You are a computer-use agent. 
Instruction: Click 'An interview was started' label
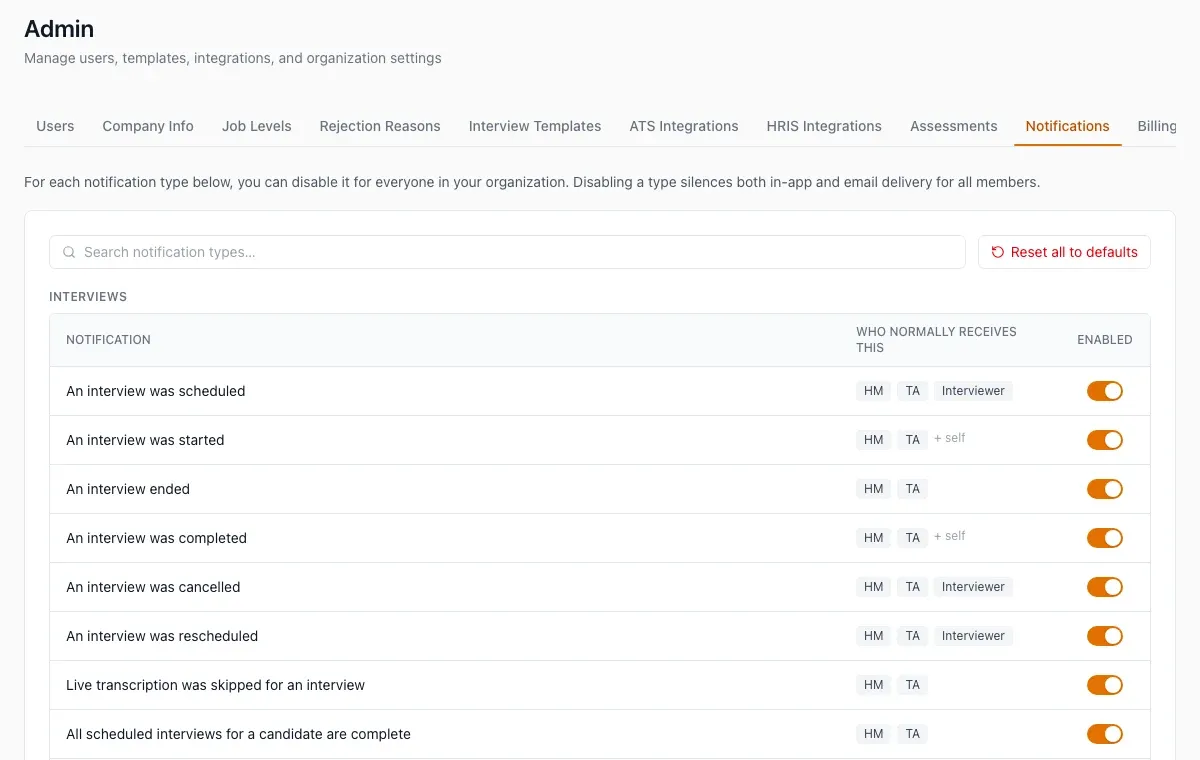point(145,440)
